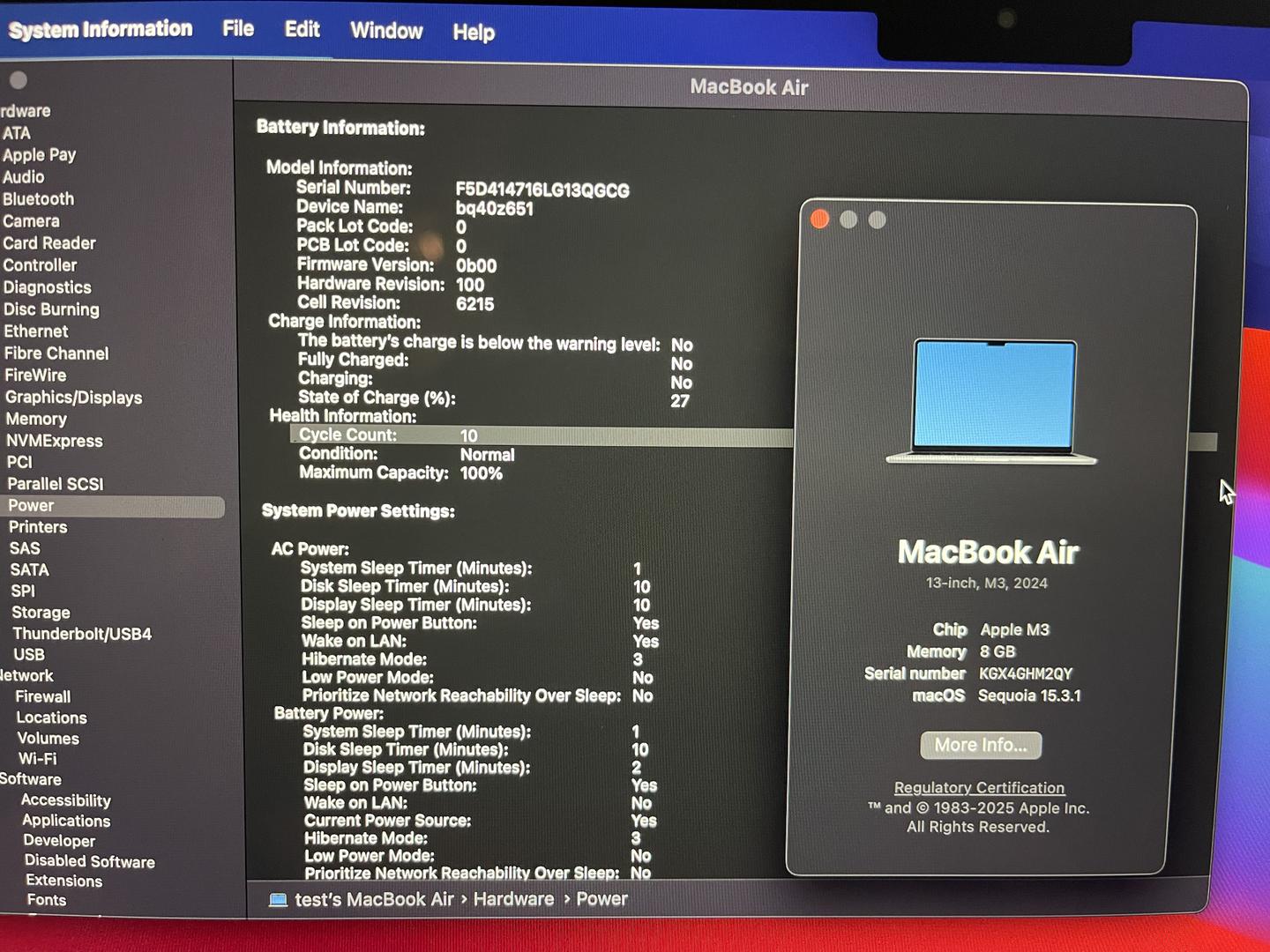Image resolution: width=1270 pixels, height=952 pixels.
Task: Select Thunderbolt/USB4 in the sidebar
Action: [82, 634]
